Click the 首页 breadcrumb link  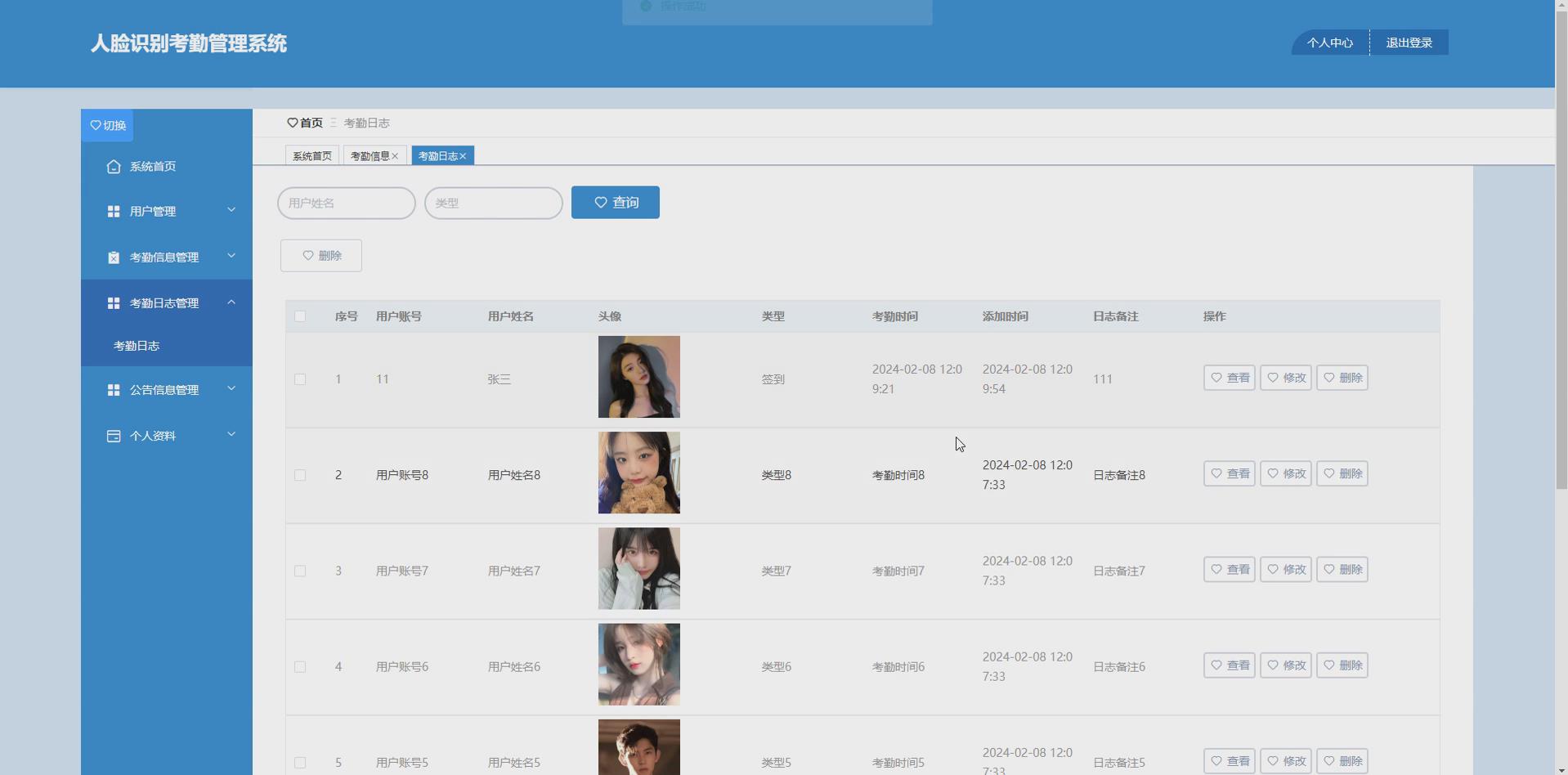coord(311,123)
